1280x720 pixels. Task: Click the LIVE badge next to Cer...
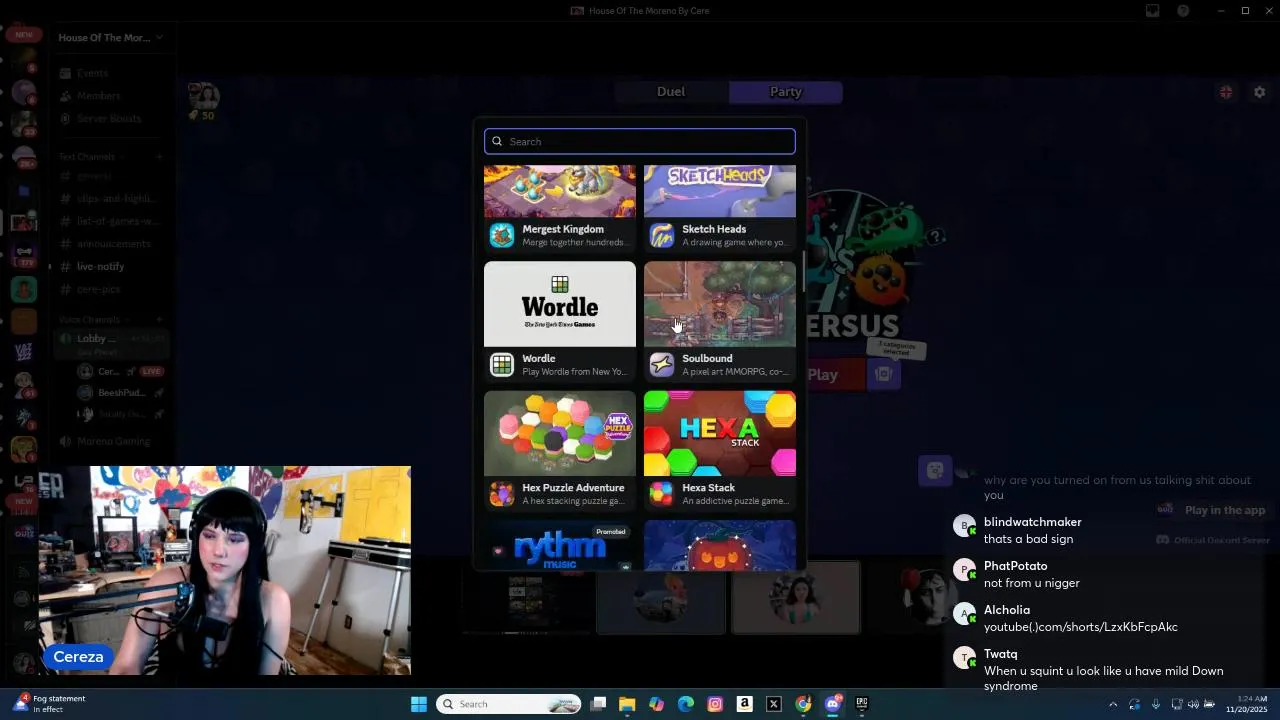tap(151, 371)
